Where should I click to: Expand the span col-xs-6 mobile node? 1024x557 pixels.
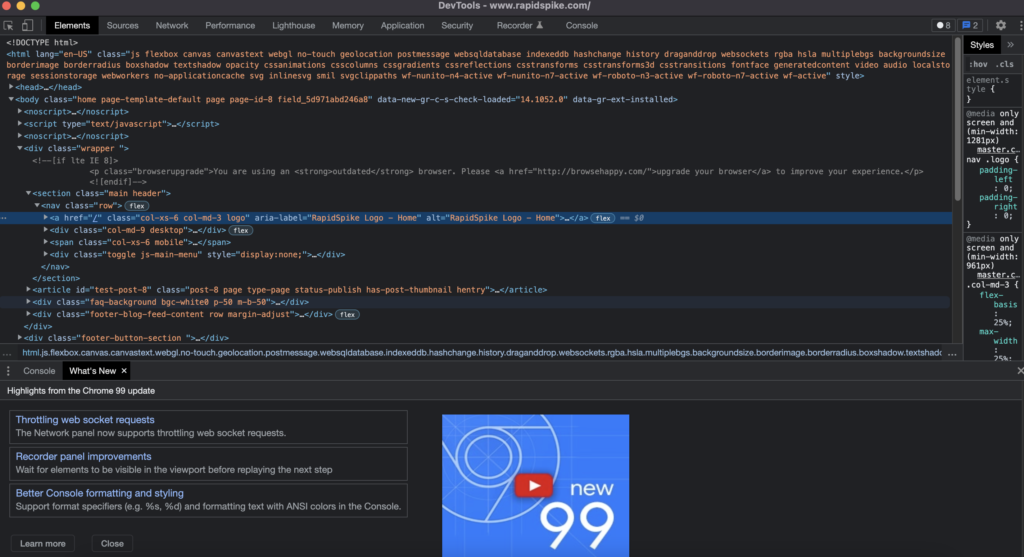[x=45, y=242]
